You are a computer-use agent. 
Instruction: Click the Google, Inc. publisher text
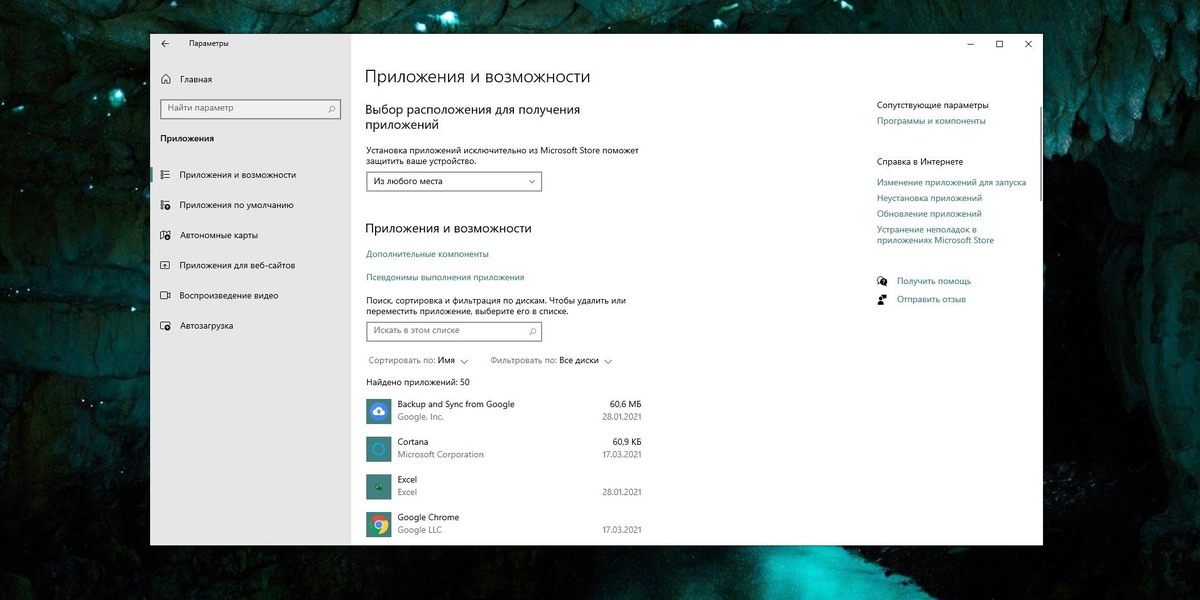(x=420, y=417)
